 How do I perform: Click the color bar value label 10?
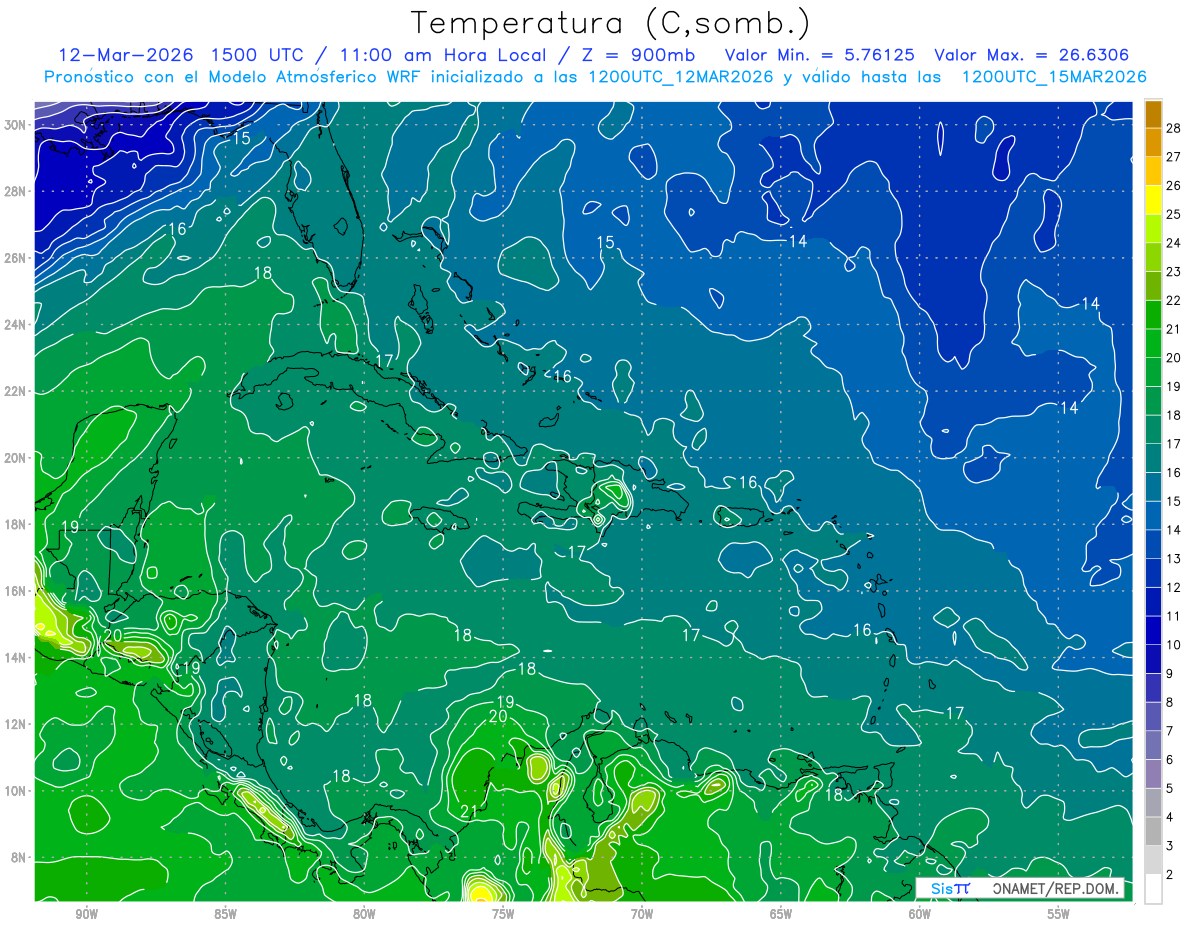(1173, 644)
